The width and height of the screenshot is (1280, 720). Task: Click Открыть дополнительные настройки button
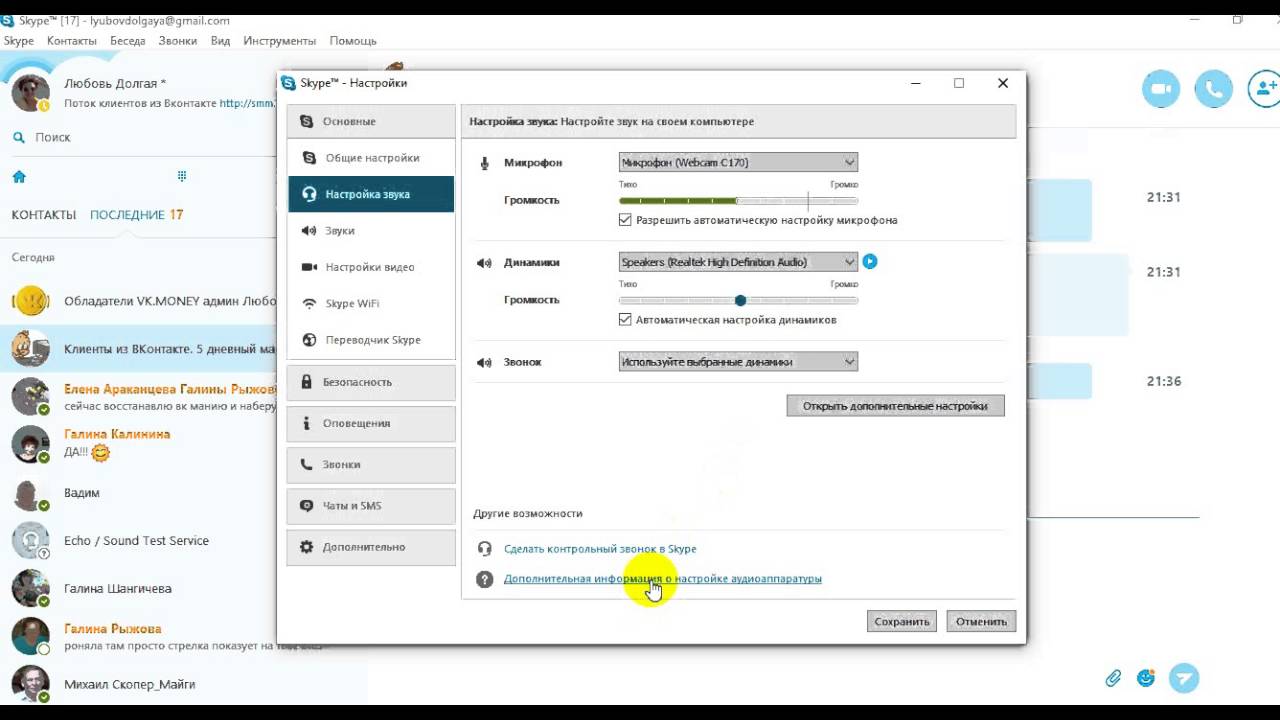tap(895, 405)
